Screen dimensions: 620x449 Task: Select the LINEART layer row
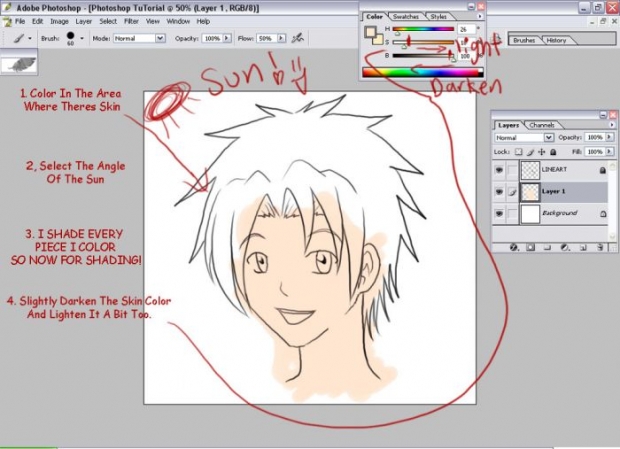click(551, 170)
